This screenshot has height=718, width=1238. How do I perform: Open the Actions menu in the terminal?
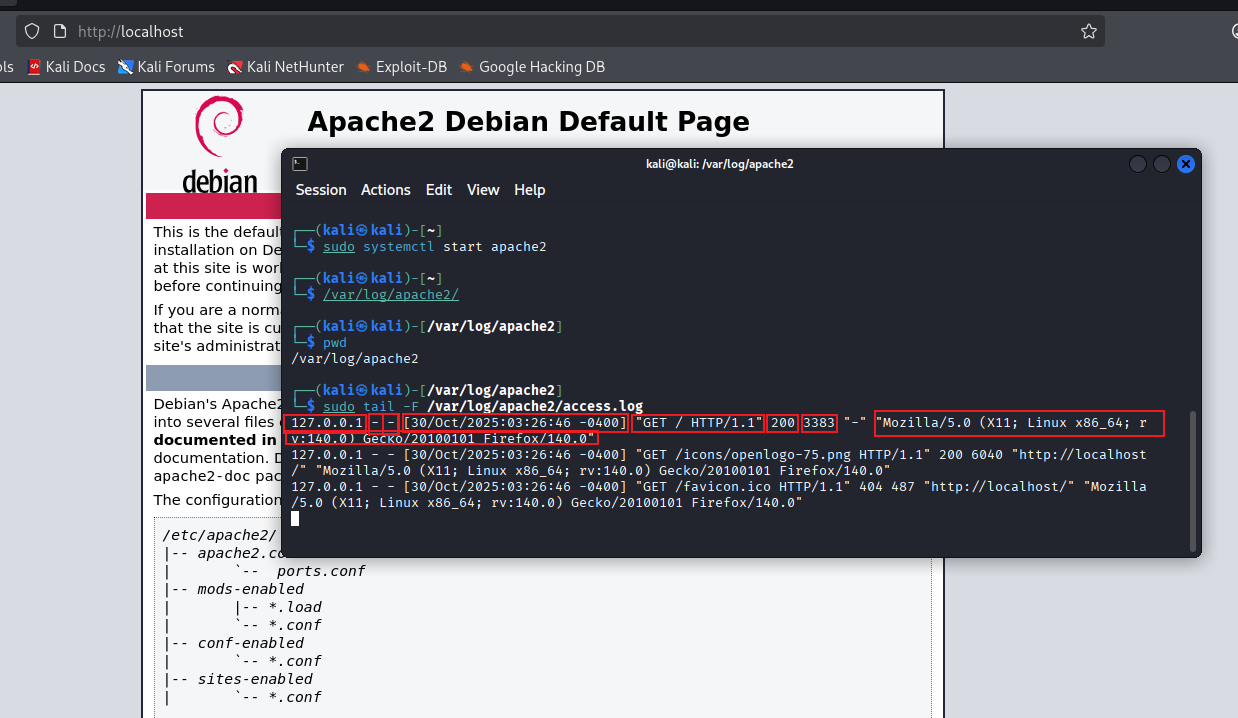point(386,190)
